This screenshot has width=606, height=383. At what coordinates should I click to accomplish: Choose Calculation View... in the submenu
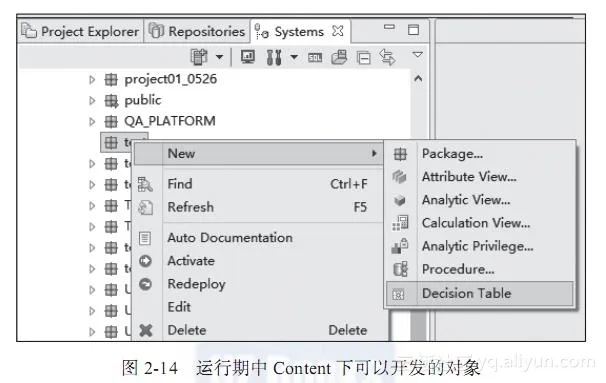(476, 223)
